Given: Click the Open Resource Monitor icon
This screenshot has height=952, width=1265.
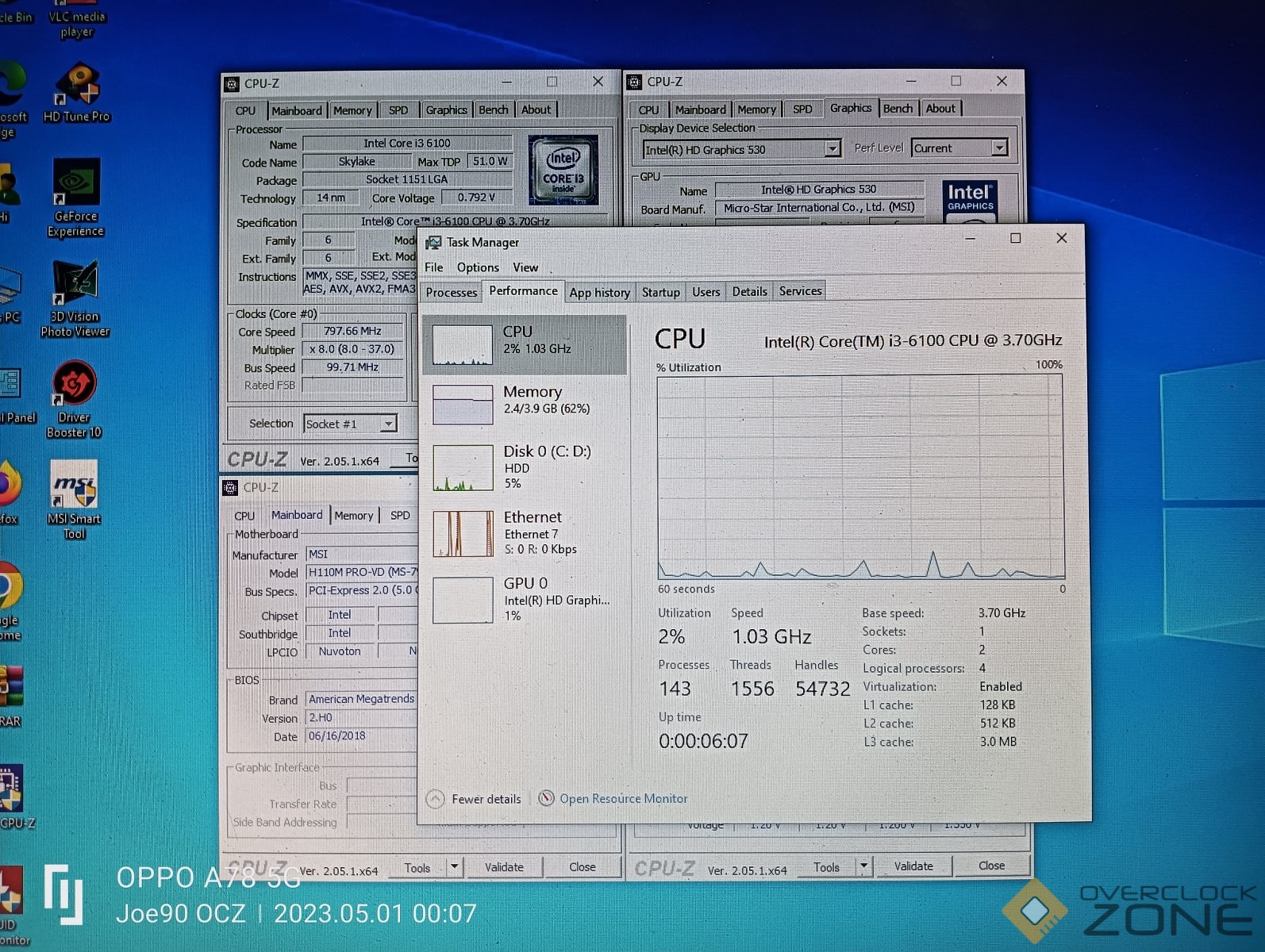Looking at the screenshot, I should 546,798.
